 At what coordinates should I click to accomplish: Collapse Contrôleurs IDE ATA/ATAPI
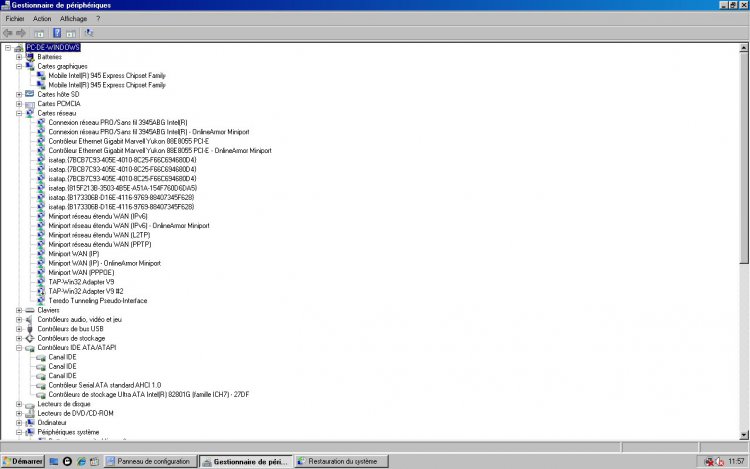tap(19, 348)
